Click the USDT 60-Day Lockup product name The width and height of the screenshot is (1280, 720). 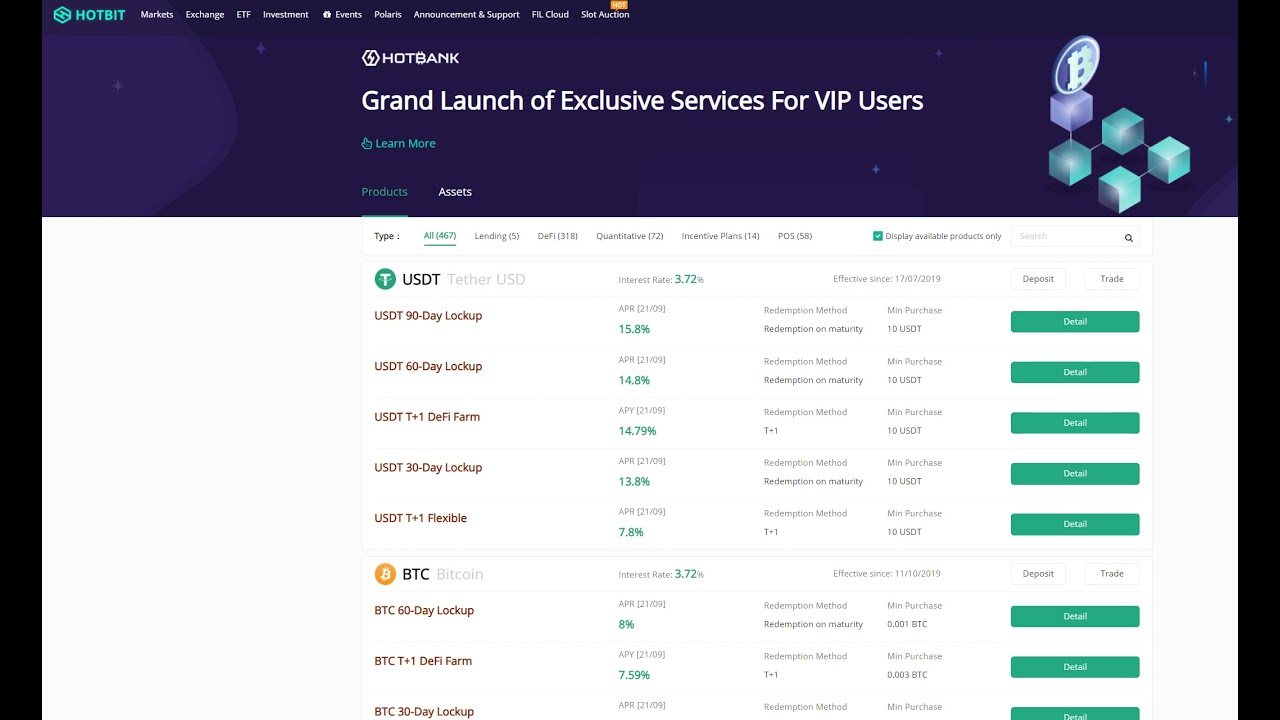click(x=428, y=366)
